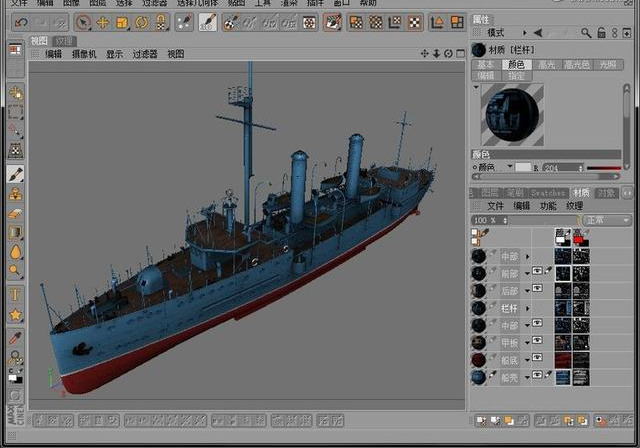
Task: Toggle the top checkbox beside the pencil icon
Action: click(474, 232)
